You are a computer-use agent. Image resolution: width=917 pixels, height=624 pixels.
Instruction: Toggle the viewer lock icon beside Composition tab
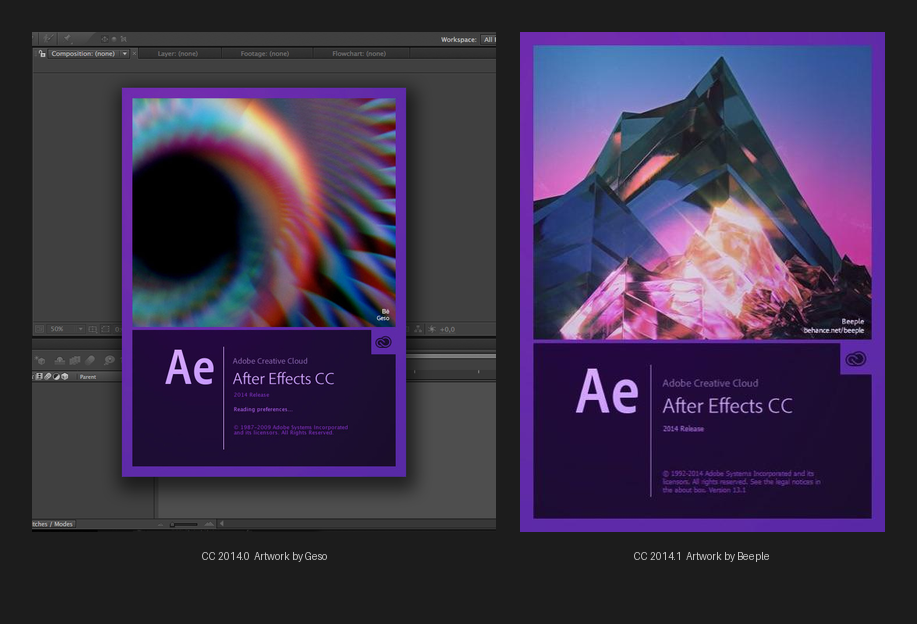pos(42,54)
